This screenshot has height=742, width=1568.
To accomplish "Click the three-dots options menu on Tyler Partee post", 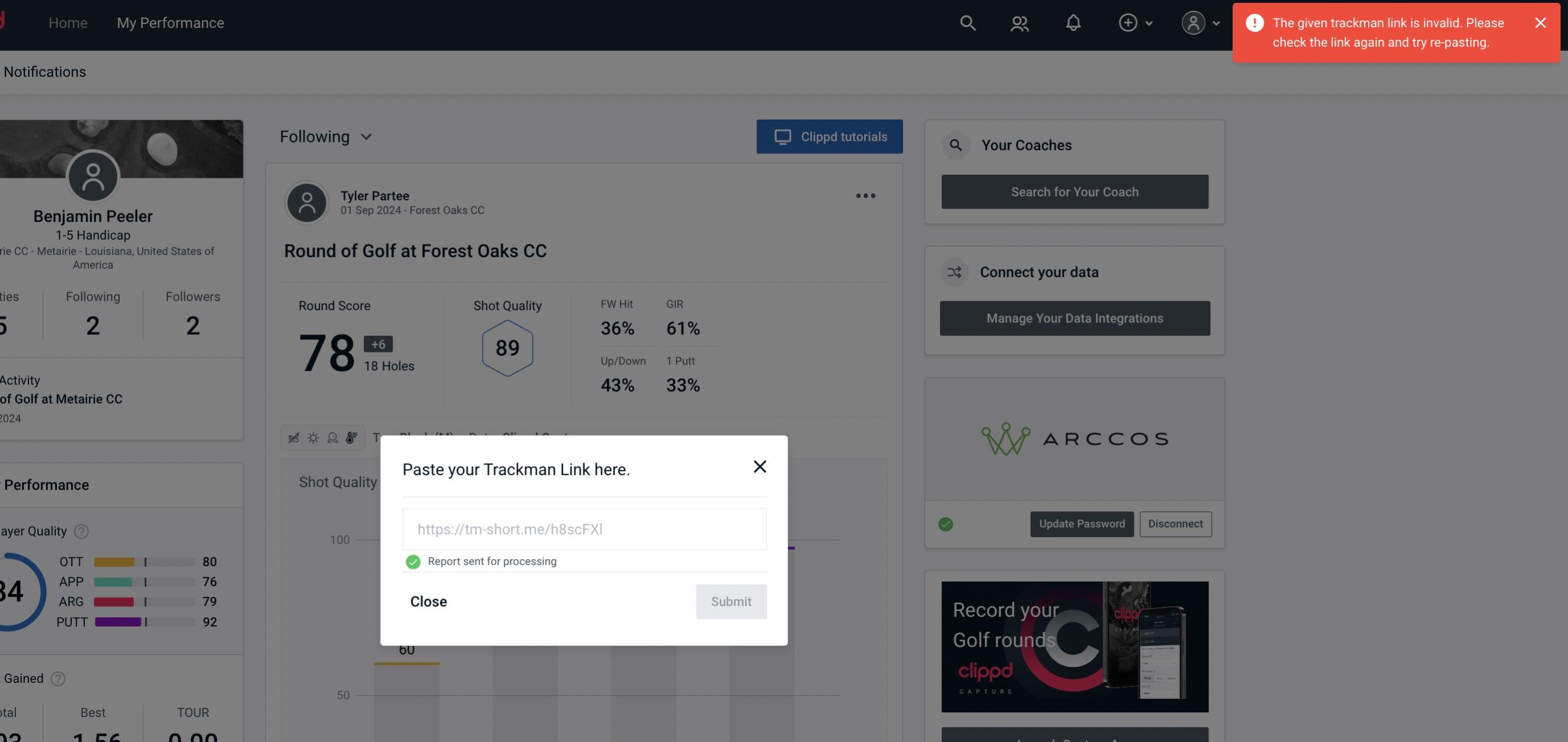I will [866, 196].
